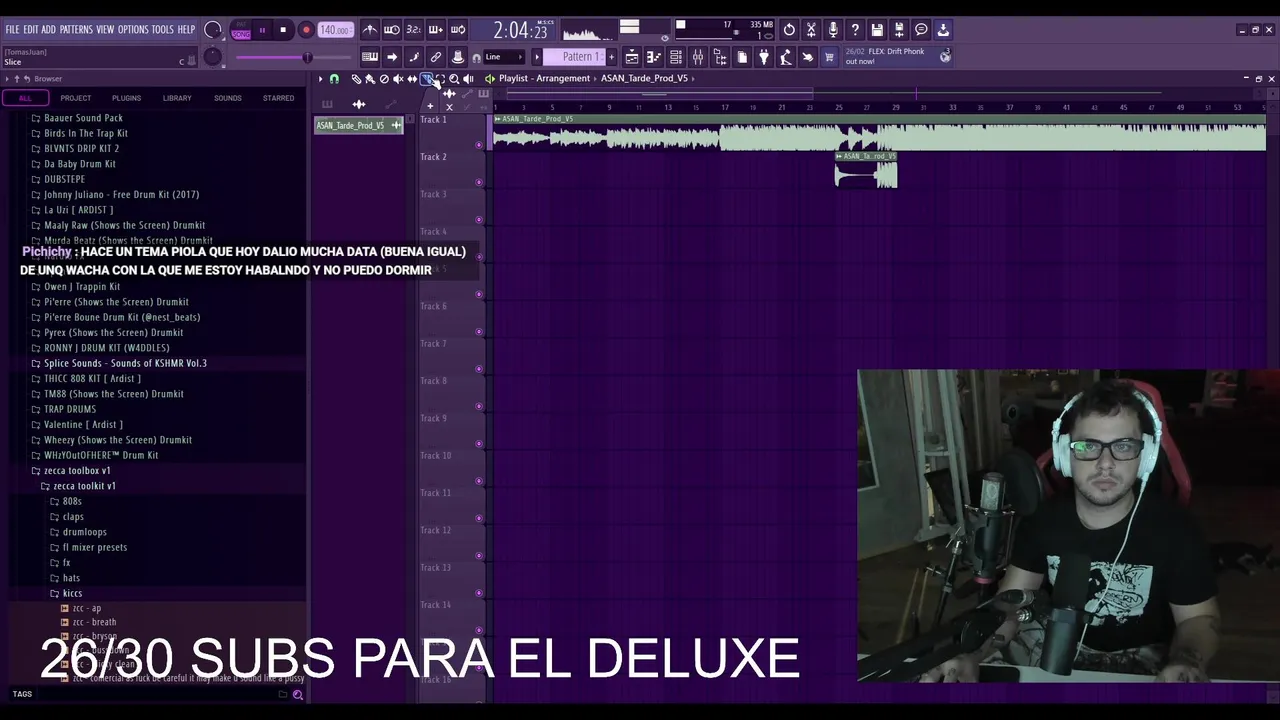Viewport: 1280px width, 720px height.
Task: Select the Paint brush tool in playlist
Action: click(370, 79)
